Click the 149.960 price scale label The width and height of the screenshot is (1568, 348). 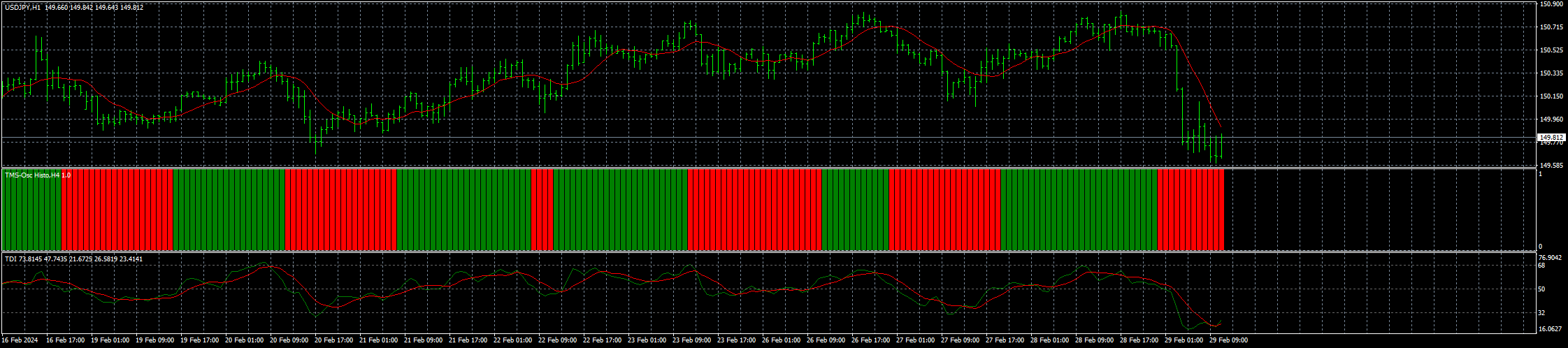[x=1551, y=119]
